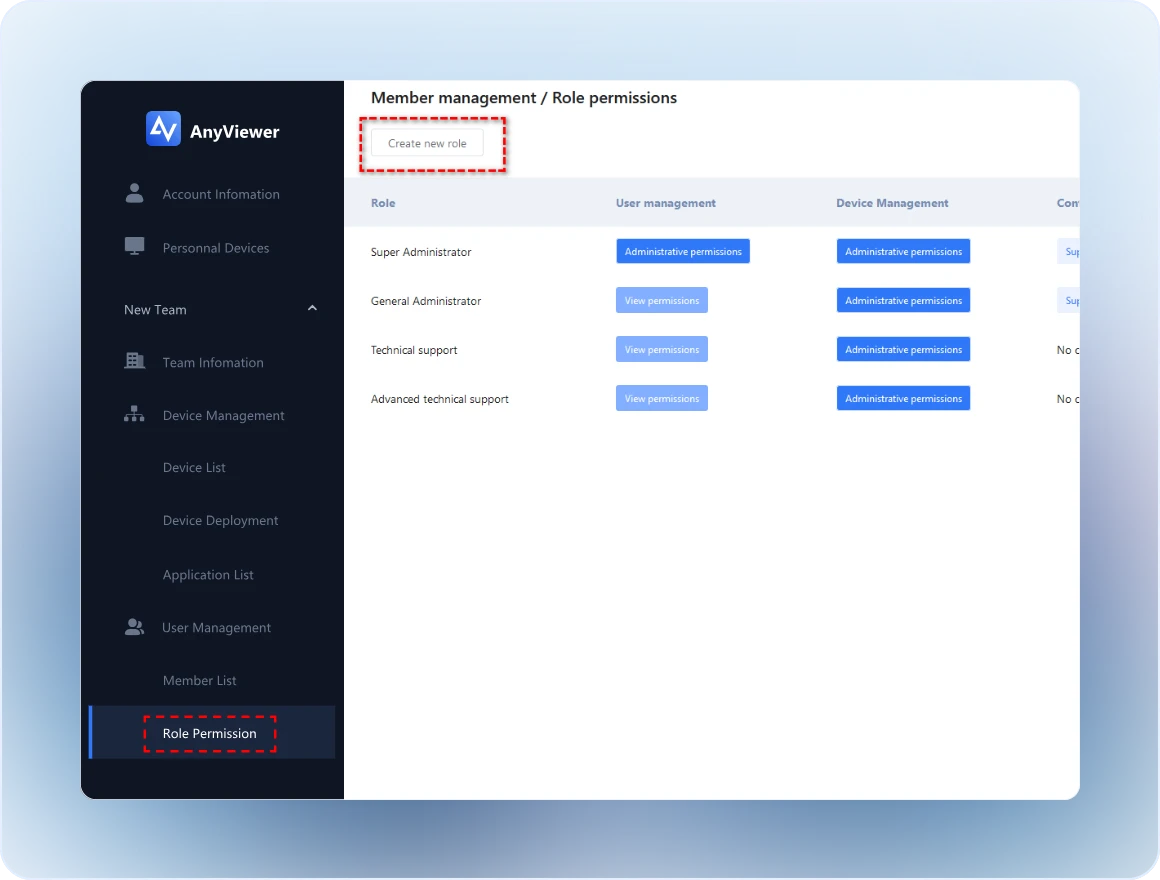This screenshot has height=880, width=1160.
Task: Go to Application List
Action: (x=208, y=575)
